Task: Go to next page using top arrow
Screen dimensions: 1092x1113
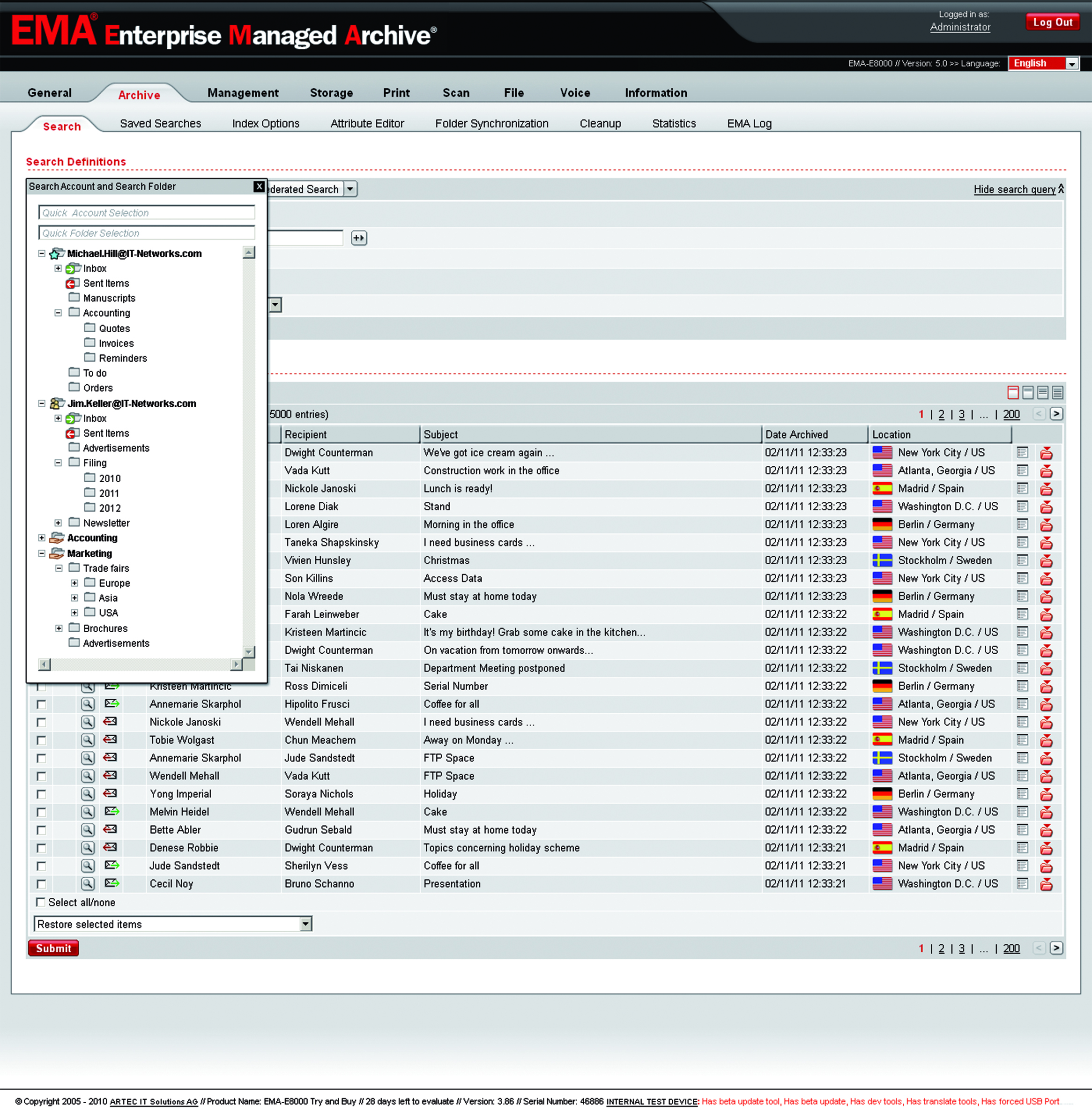Action: click(x=1056, y=414)
